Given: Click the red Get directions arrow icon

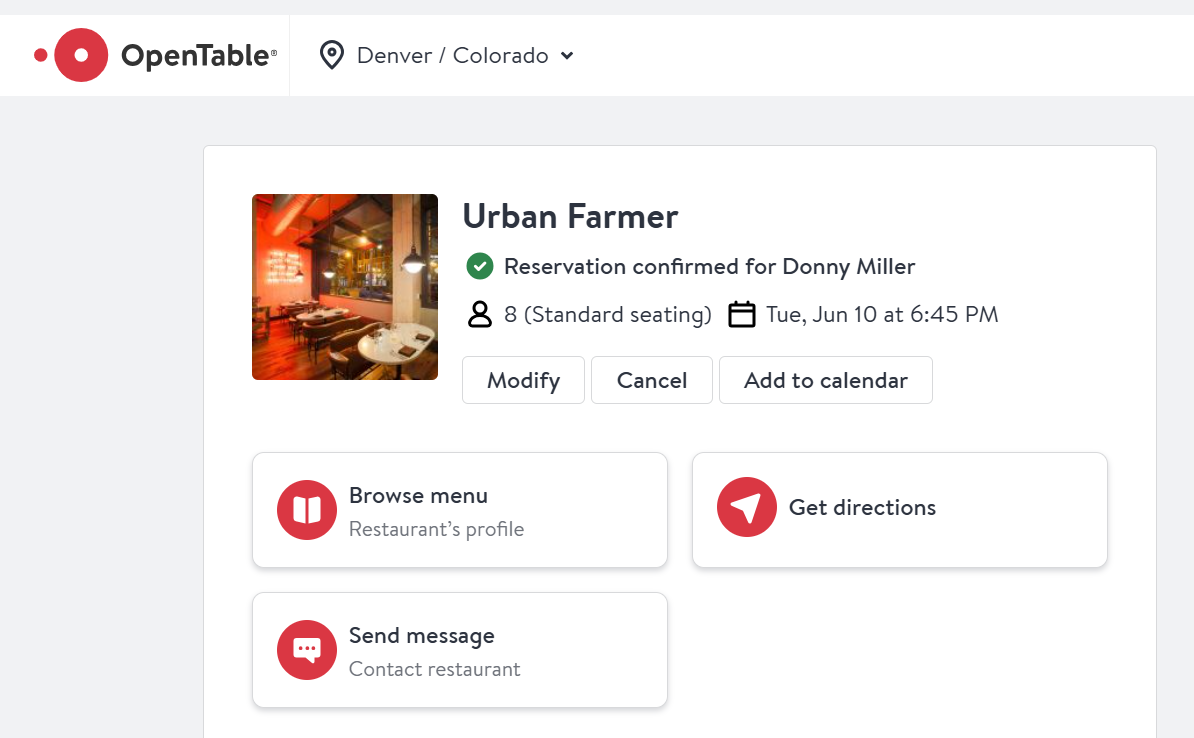Looking at the screenshot, I should click(x=747, y=508).
